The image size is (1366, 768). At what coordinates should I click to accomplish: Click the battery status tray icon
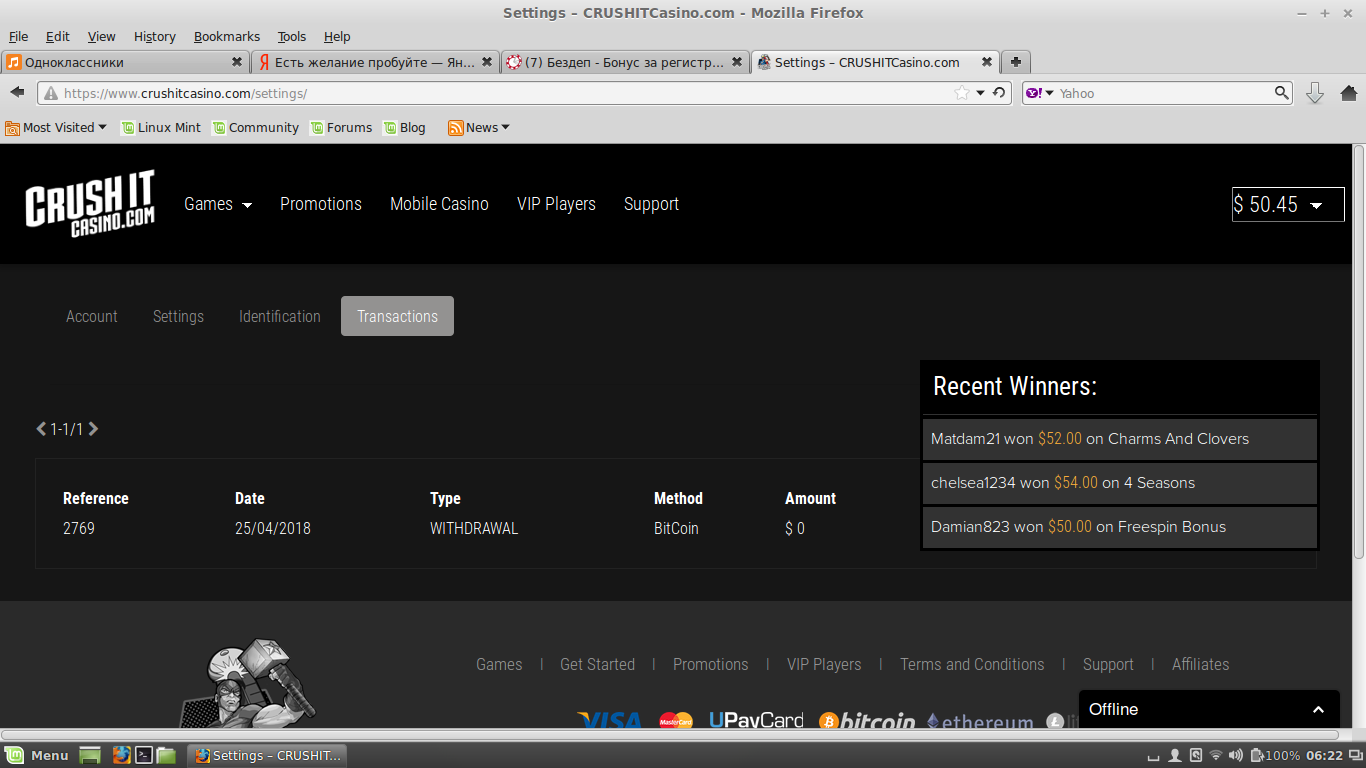coord(1257,756)
